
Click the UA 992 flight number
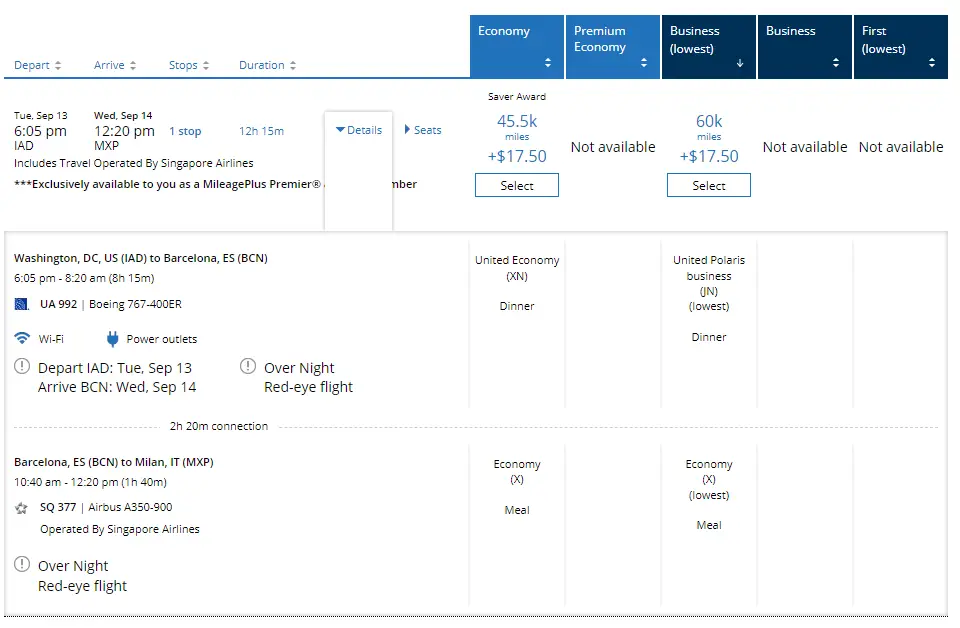click(59, 304)
